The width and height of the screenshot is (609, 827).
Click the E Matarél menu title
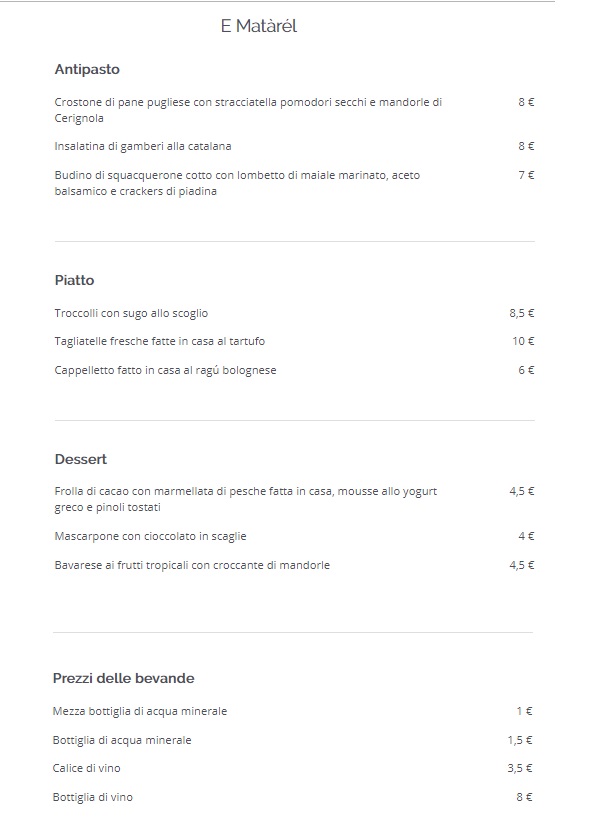[x=259, y=27]
